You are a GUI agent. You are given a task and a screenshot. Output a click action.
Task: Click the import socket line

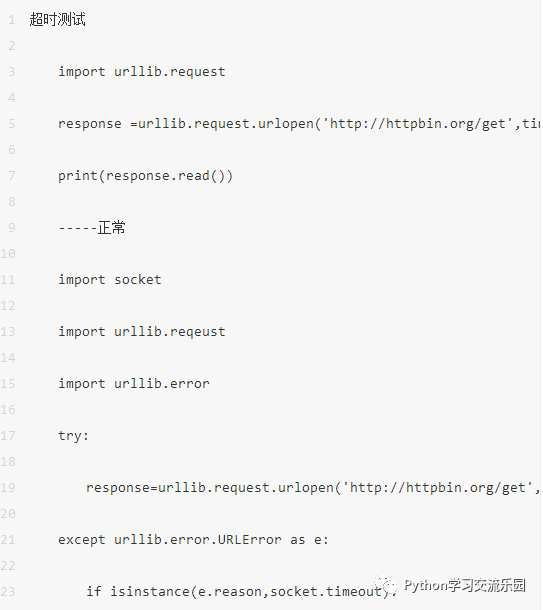click(x=110, y=280)
